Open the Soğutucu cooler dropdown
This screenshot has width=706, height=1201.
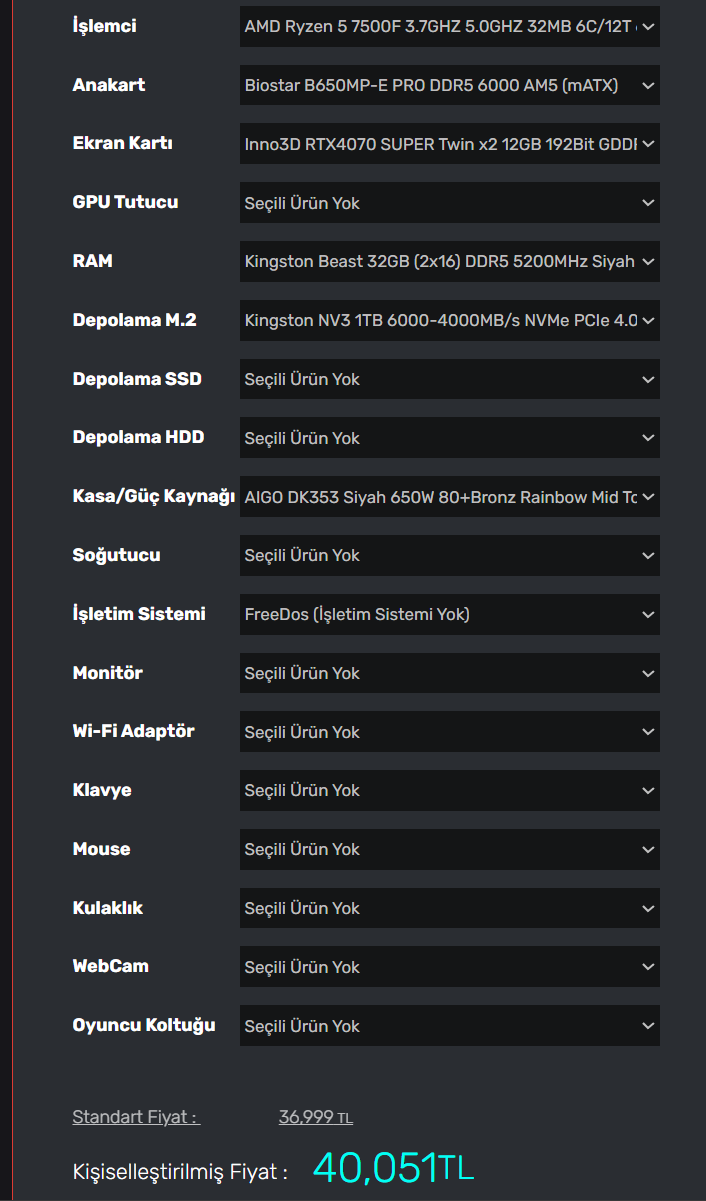449,555
